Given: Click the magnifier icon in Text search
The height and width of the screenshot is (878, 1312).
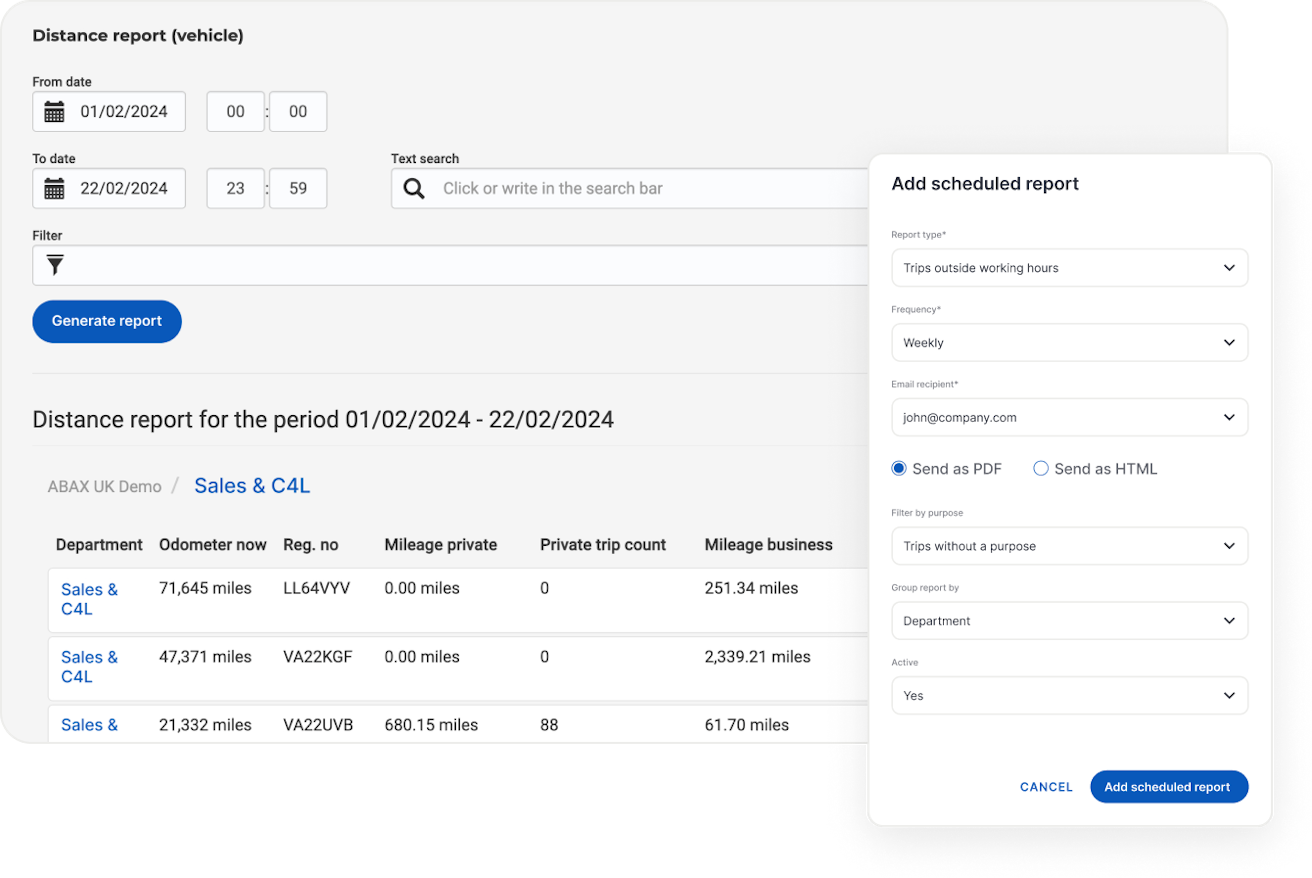Looking at the screenshot, I should pyautogui.click(x=413, y=188).
